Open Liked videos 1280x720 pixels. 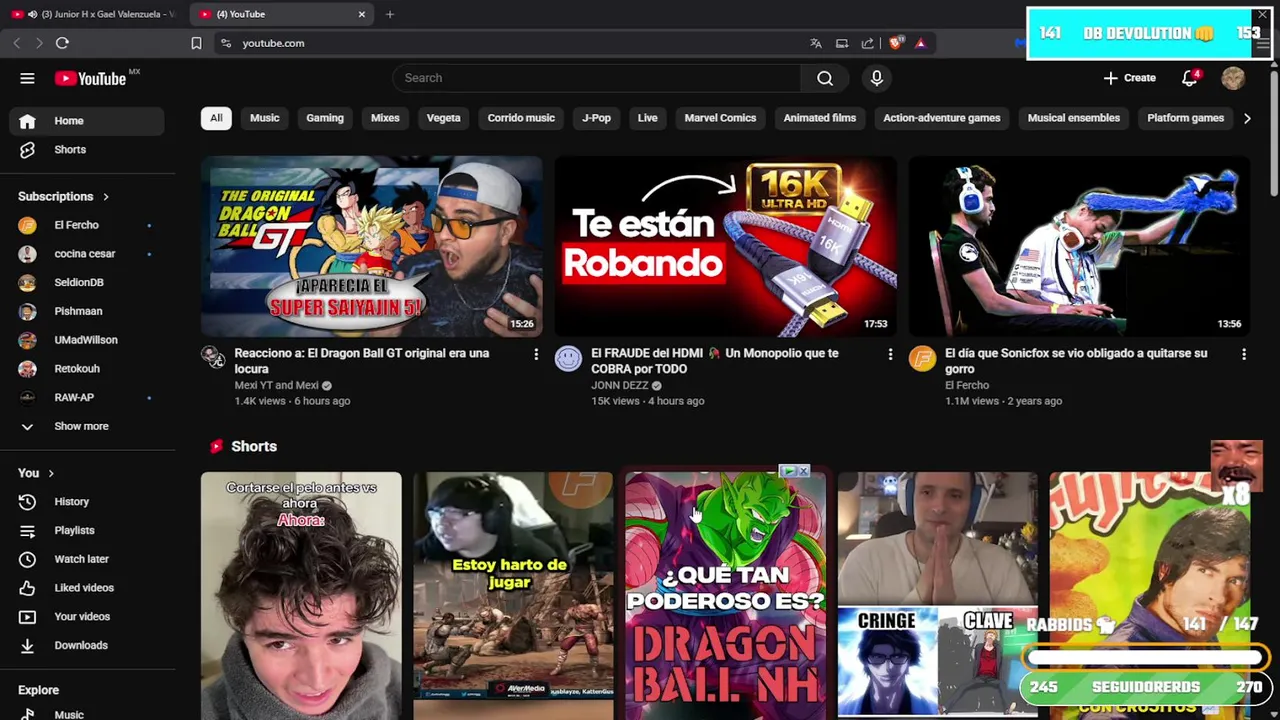click(x=88, y=588)
